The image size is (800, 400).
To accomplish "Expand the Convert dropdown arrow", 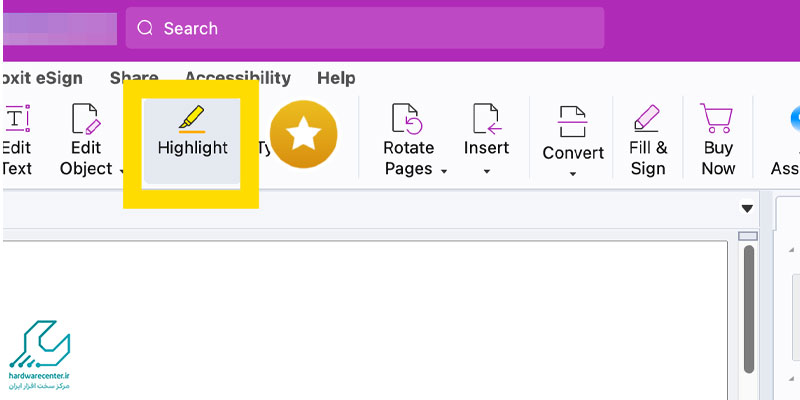I will pos(572,174).
